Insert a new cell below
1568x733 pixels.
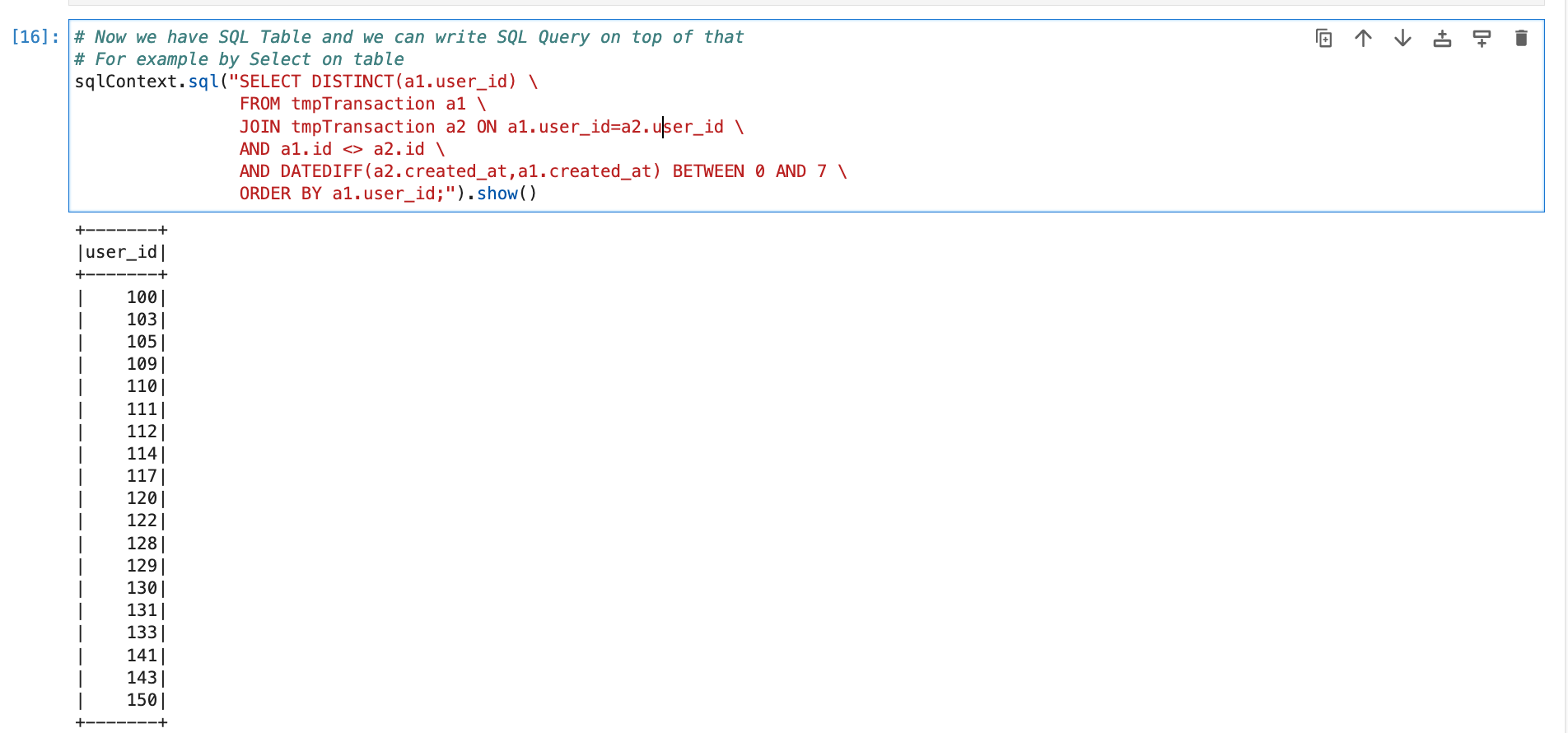click(x=1482, y=39)
